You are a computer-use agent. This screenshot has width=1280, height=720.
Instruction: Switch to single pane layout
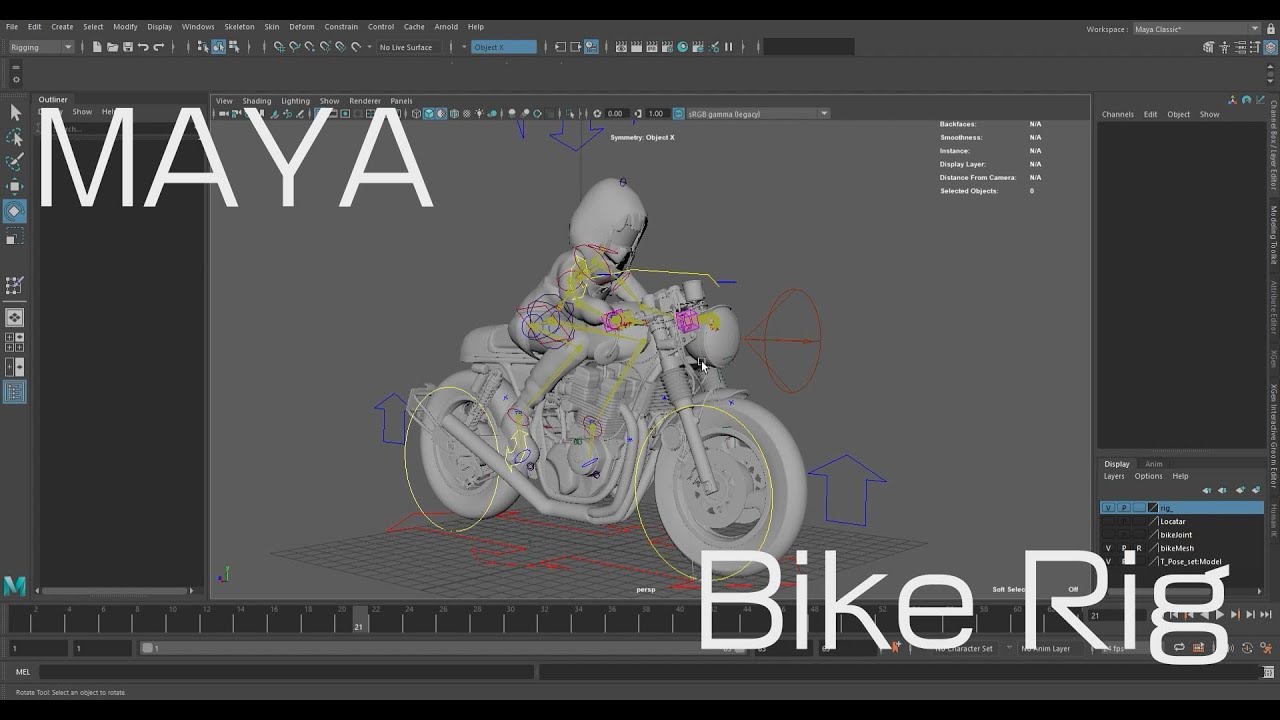click(x=15, y=318)
